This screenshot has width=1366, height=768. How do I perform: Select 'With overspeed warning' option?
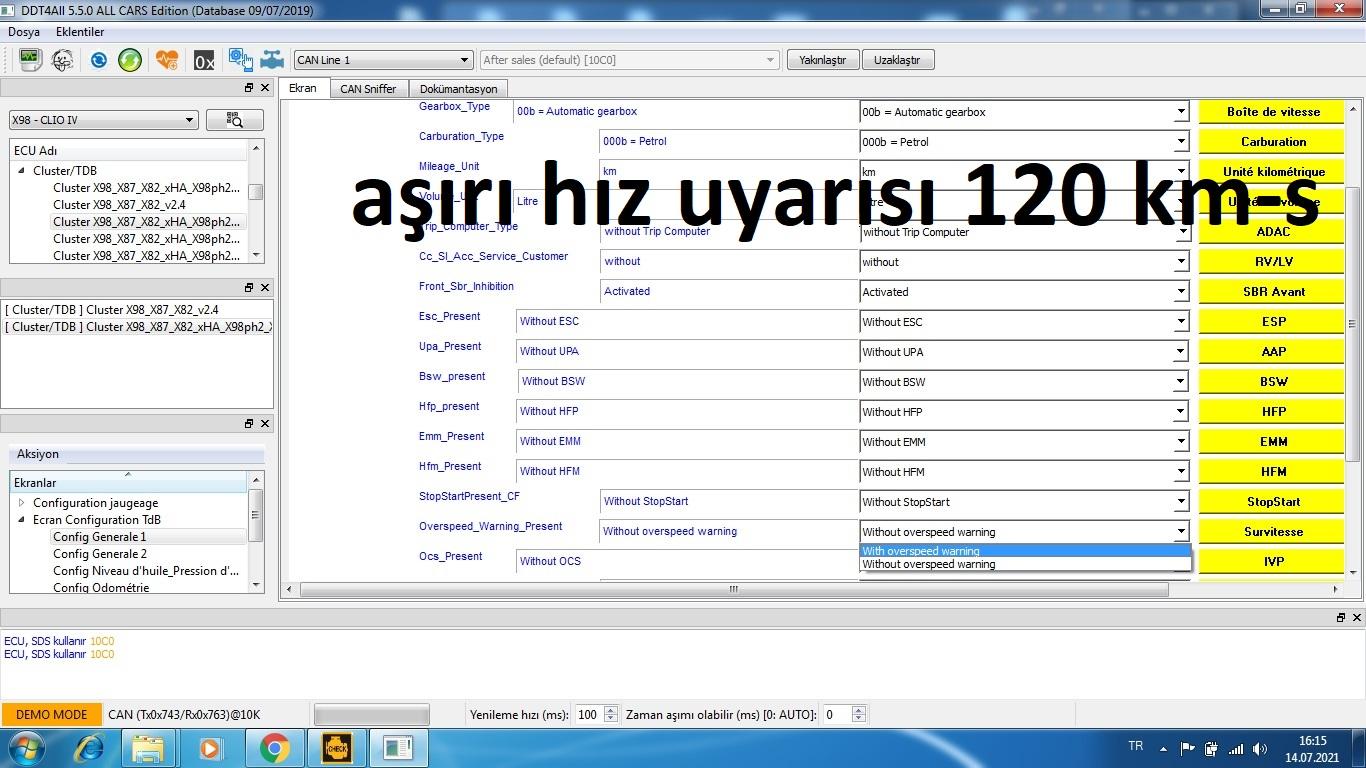1024,551
